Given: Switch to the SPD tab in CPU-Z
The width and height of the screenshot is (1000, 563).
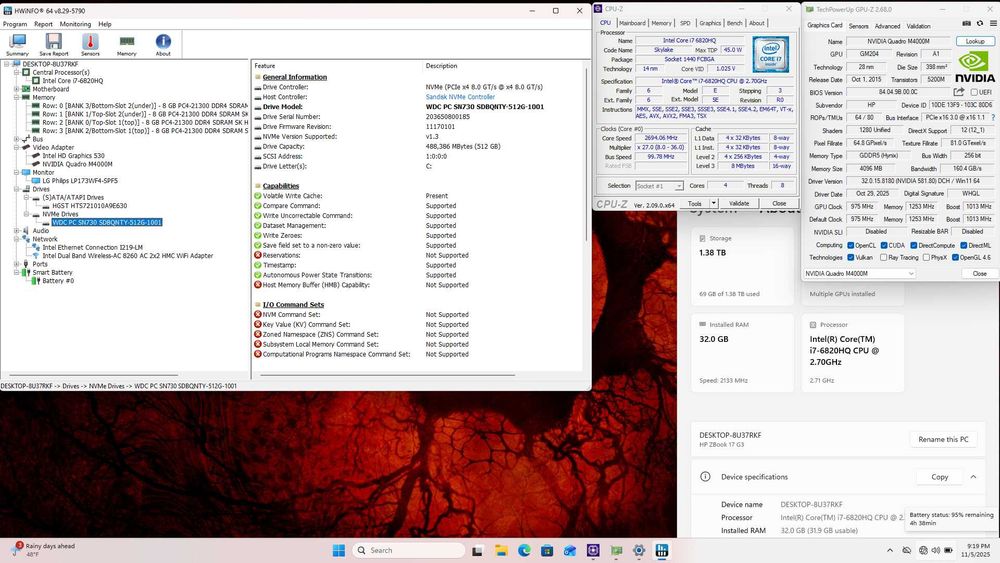Looking at the screenshot, I should [x=685, y=23].
